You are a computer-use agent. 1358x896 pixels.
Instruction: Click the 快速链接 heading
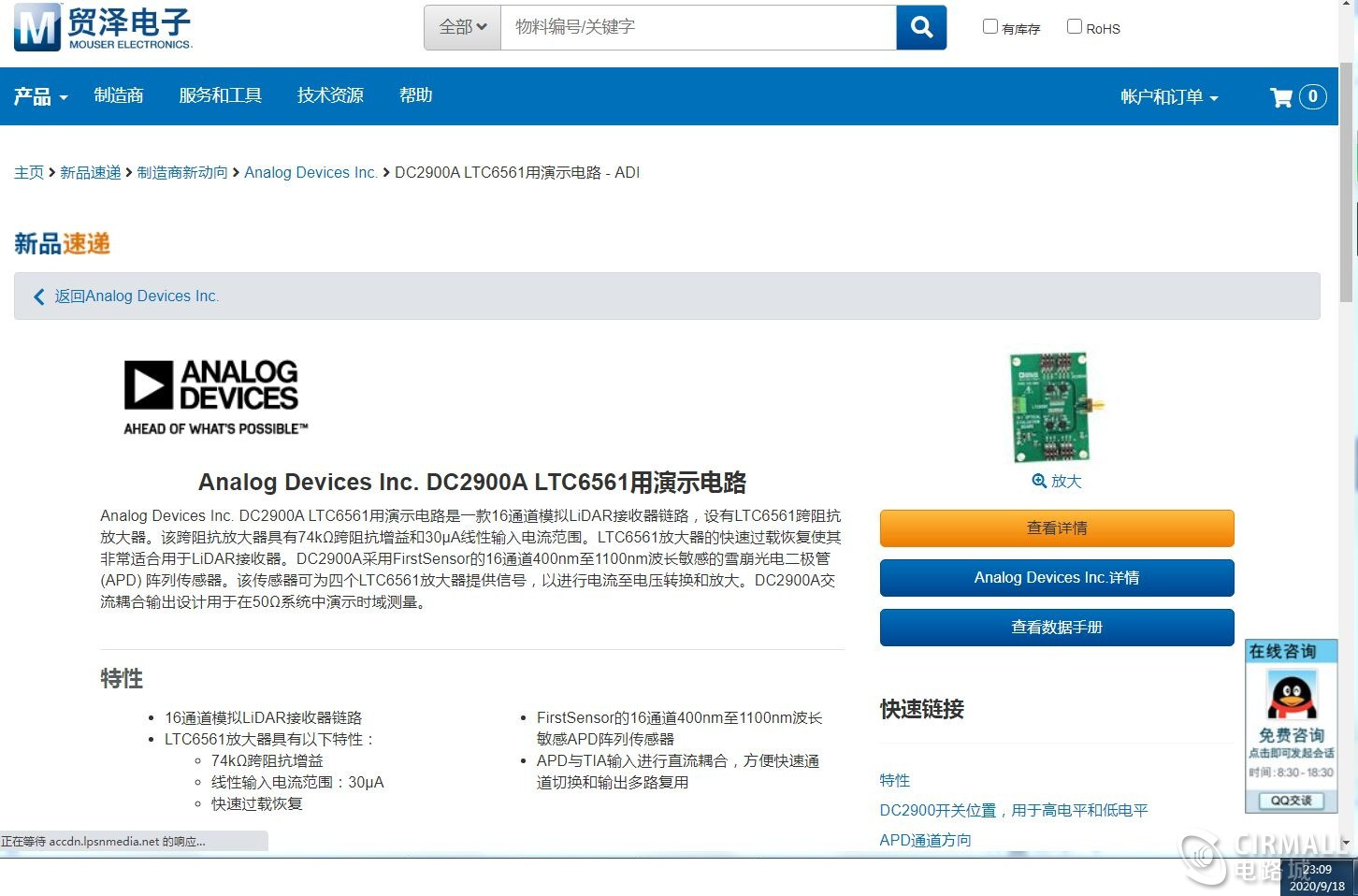click(x=922, y=710)
